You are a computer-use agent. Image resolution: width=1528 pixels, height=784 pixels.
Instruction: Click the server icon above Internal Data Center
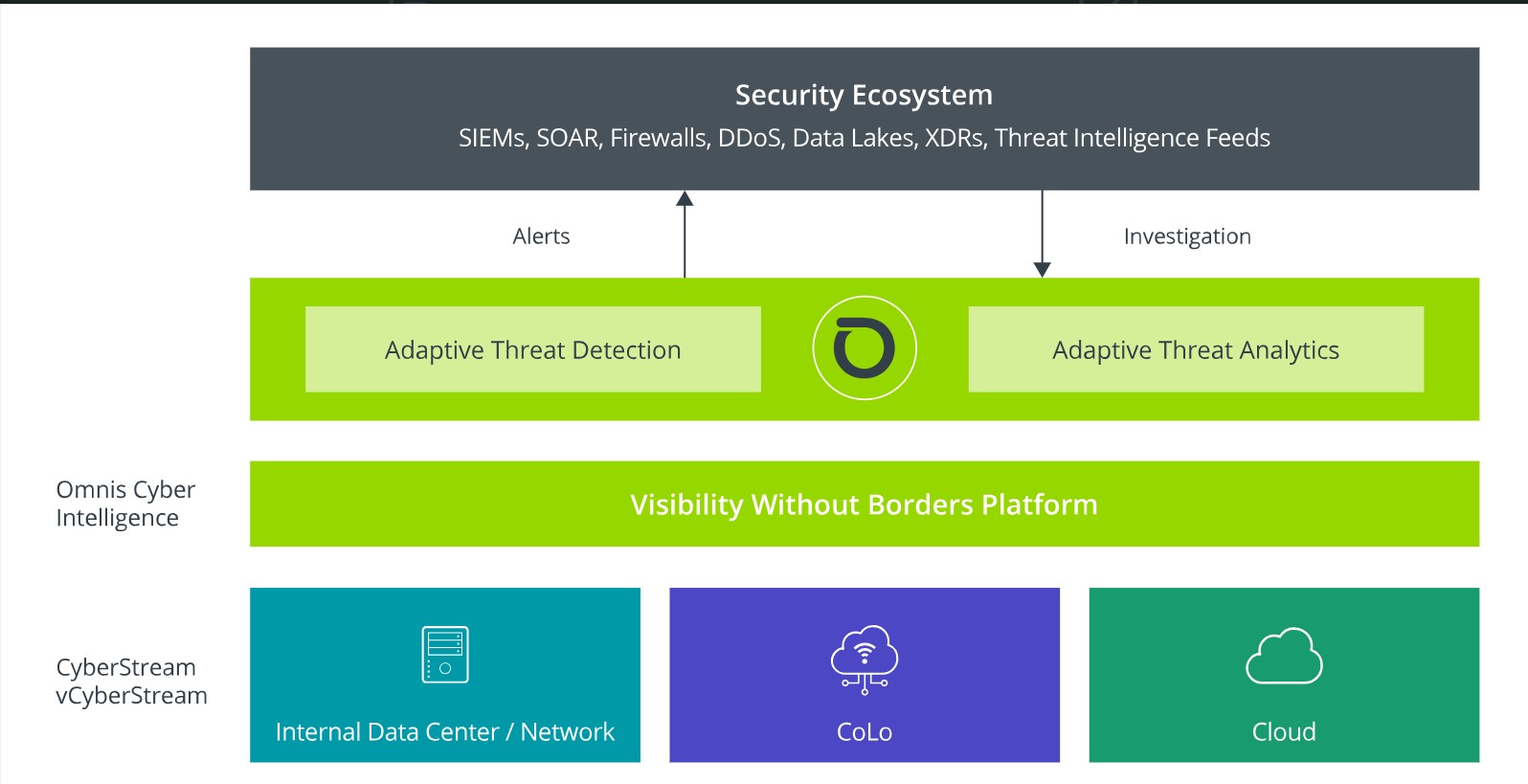(445, 655)
